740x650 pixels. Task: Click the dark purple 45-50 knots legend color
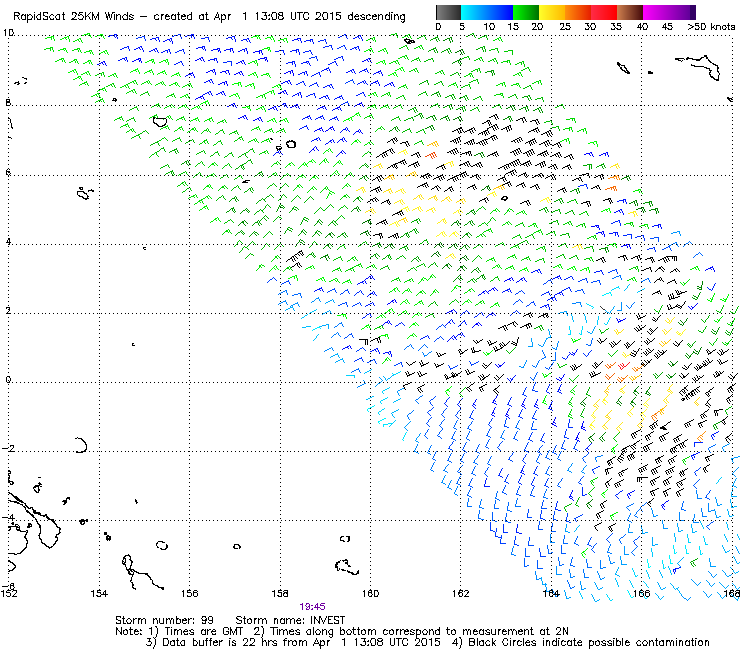(682, 12)
